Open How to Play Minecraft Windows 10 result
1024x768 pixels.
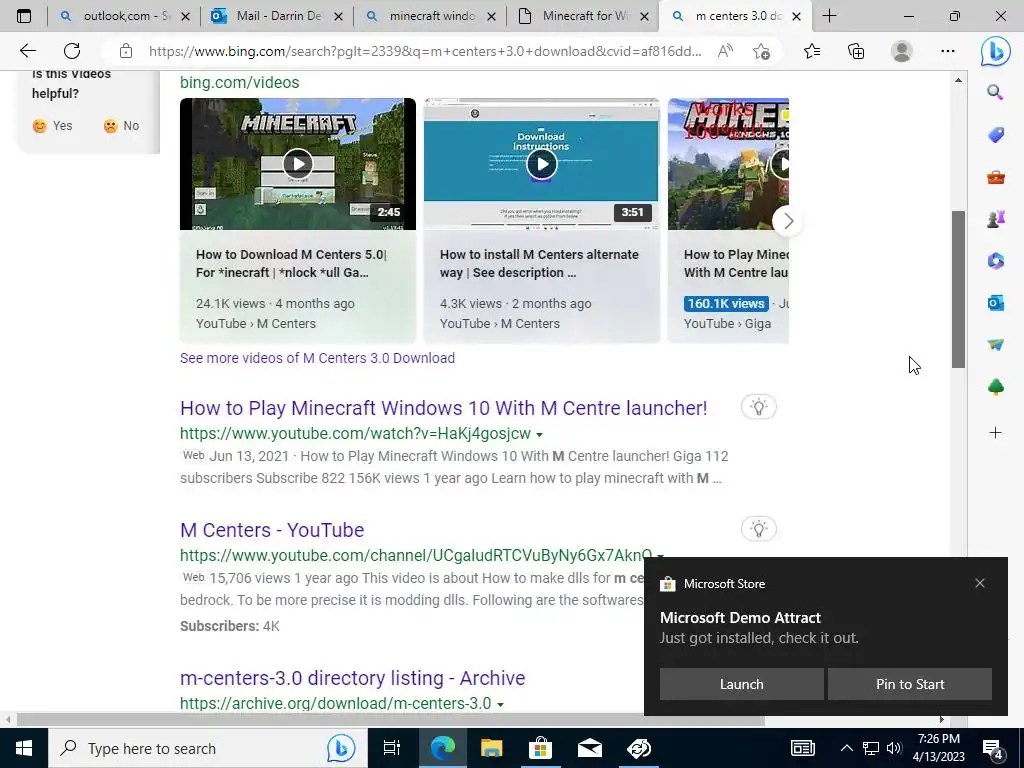[443, 408]
